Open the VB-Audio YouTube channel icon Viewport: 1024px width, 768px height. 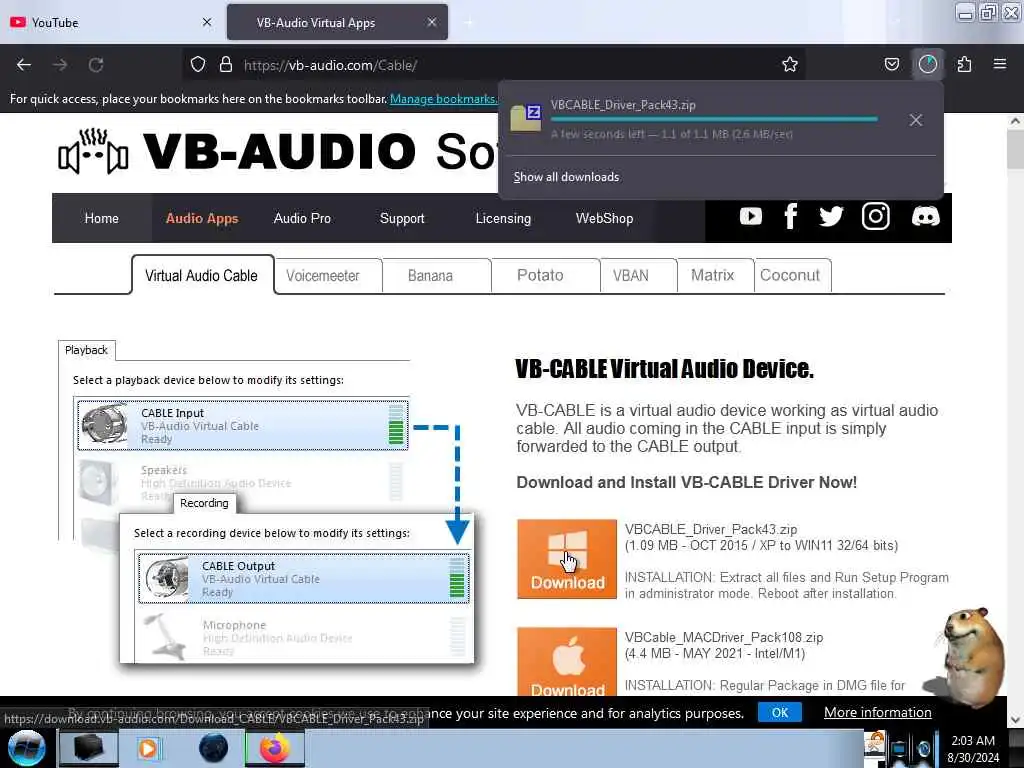[750, 216]
